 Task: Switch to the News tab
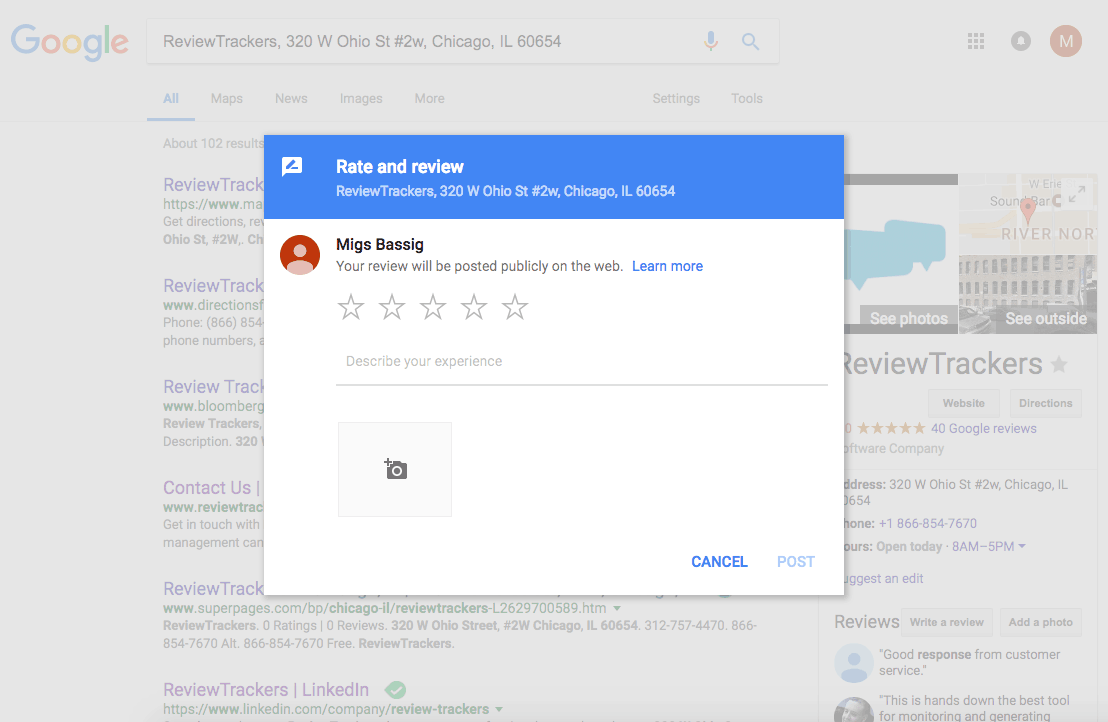pos(291,99)
